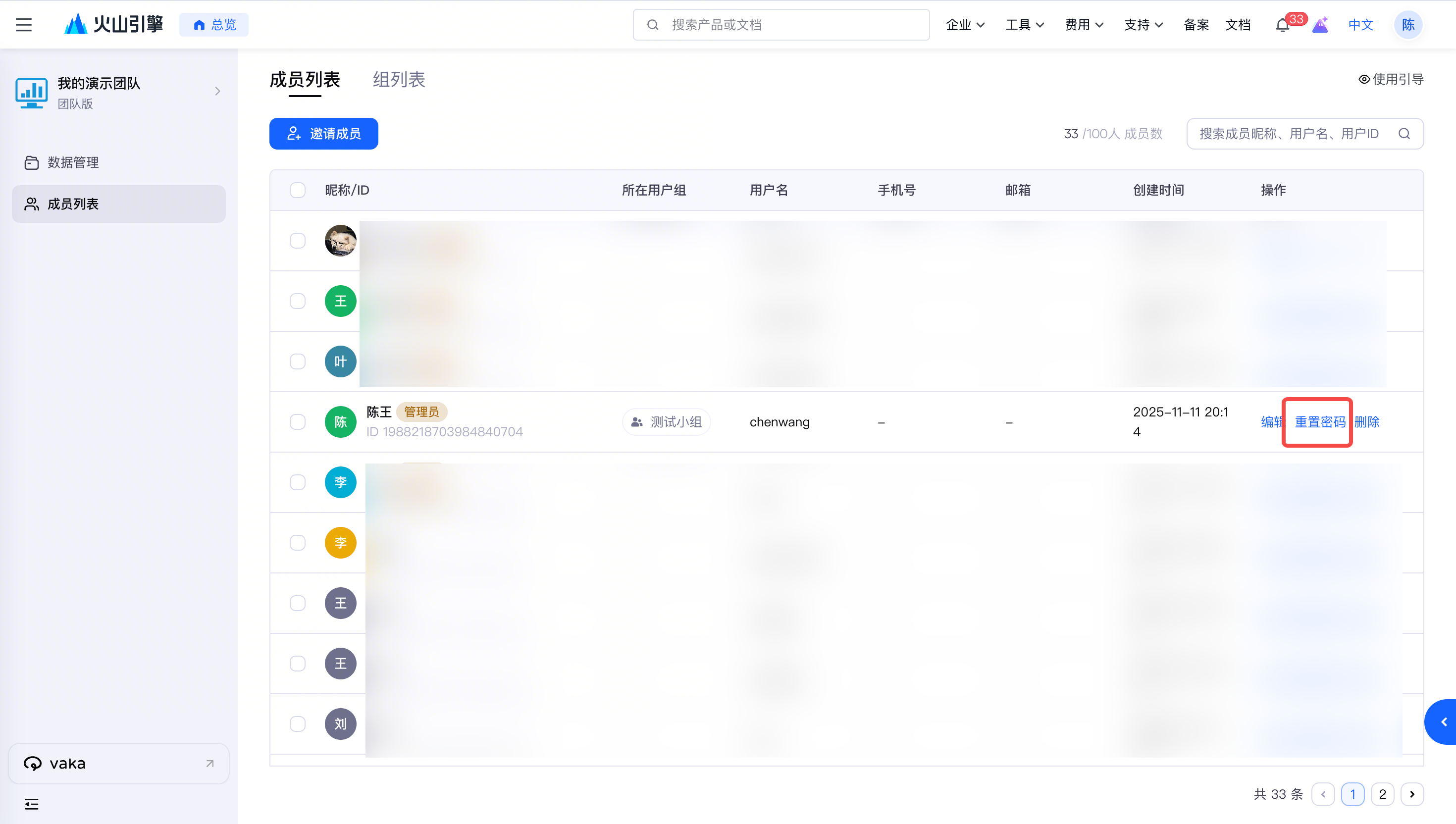Open the 备案 menu item
This screenshot has height=824, width=1456.
pyautogui.click(x=1196, y=25)
